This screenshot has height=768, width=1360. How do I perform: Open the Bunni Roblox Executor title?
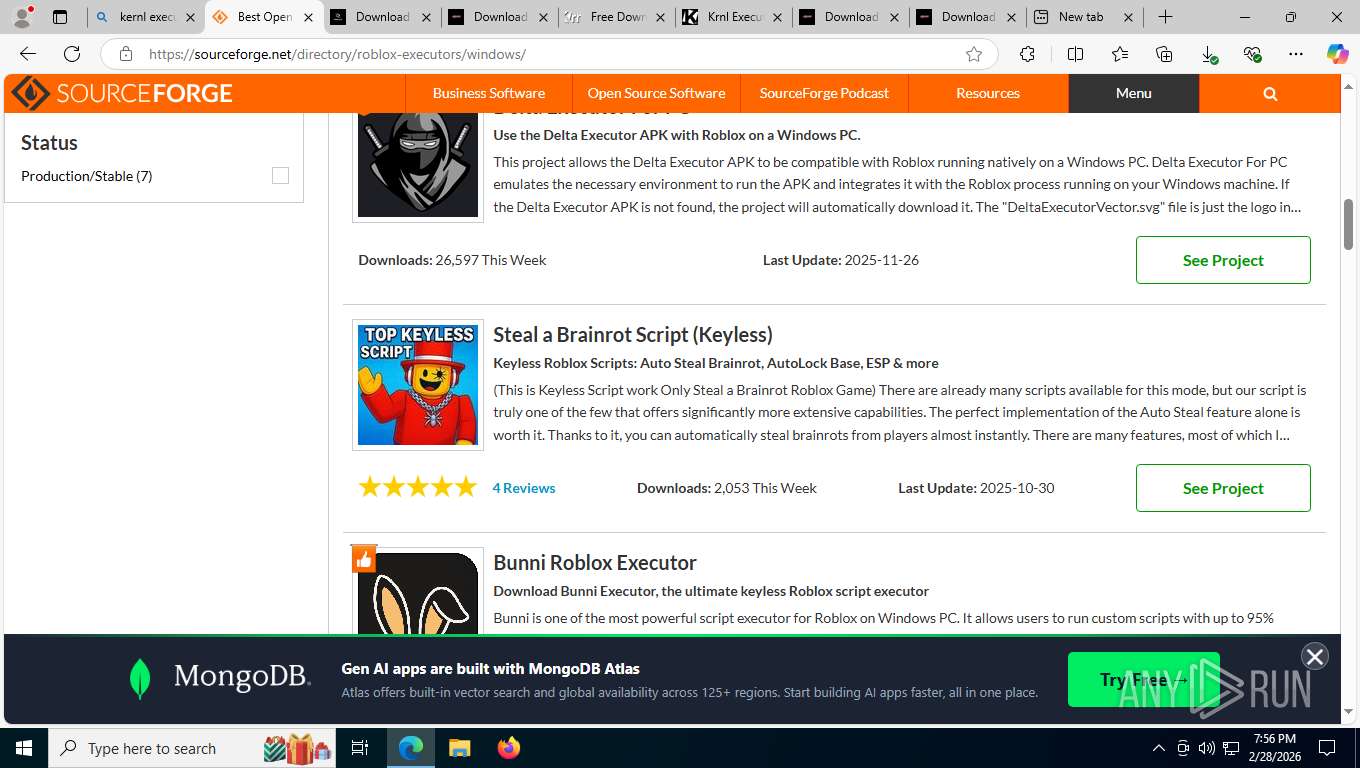coord(595,562)
